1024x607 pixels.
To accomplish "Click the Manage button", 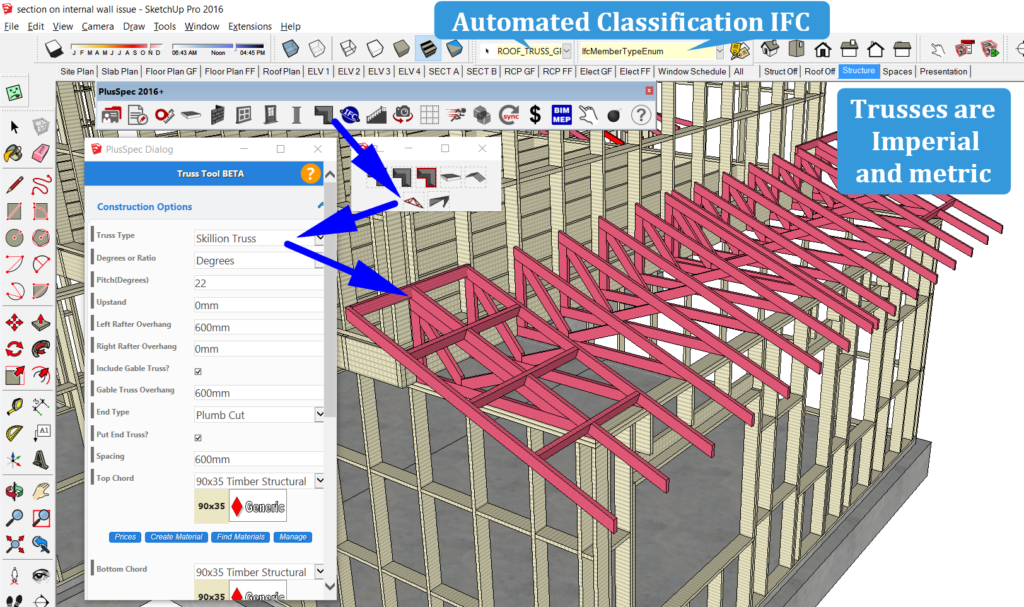I will click(x=293, y=537).
